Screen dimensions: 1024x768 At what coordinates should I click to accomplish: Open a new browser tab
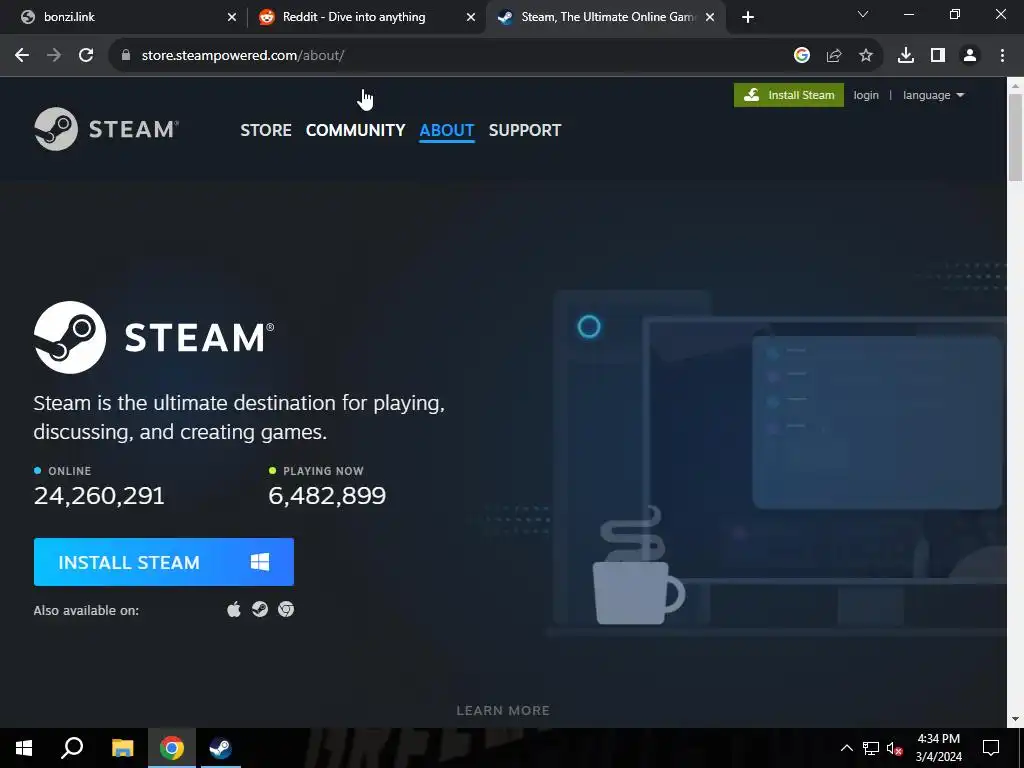point(748,17)
